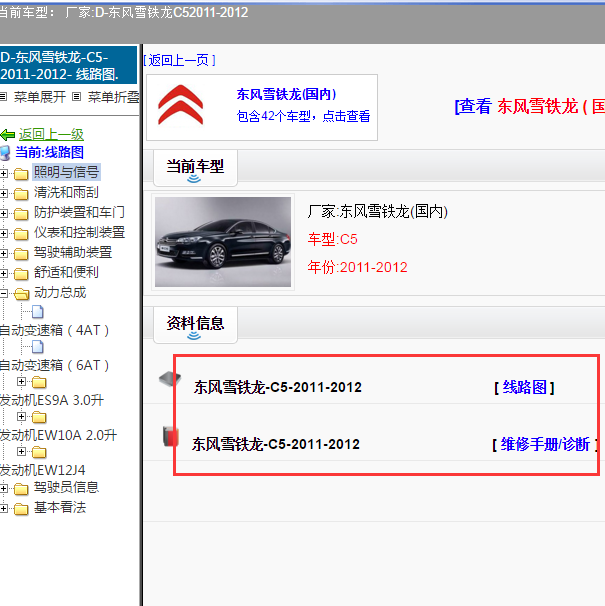Click 返回上一级 link in sidebar
Image resolution: width=605 pixels, height=606 pixels.
(x=51, y=134)
